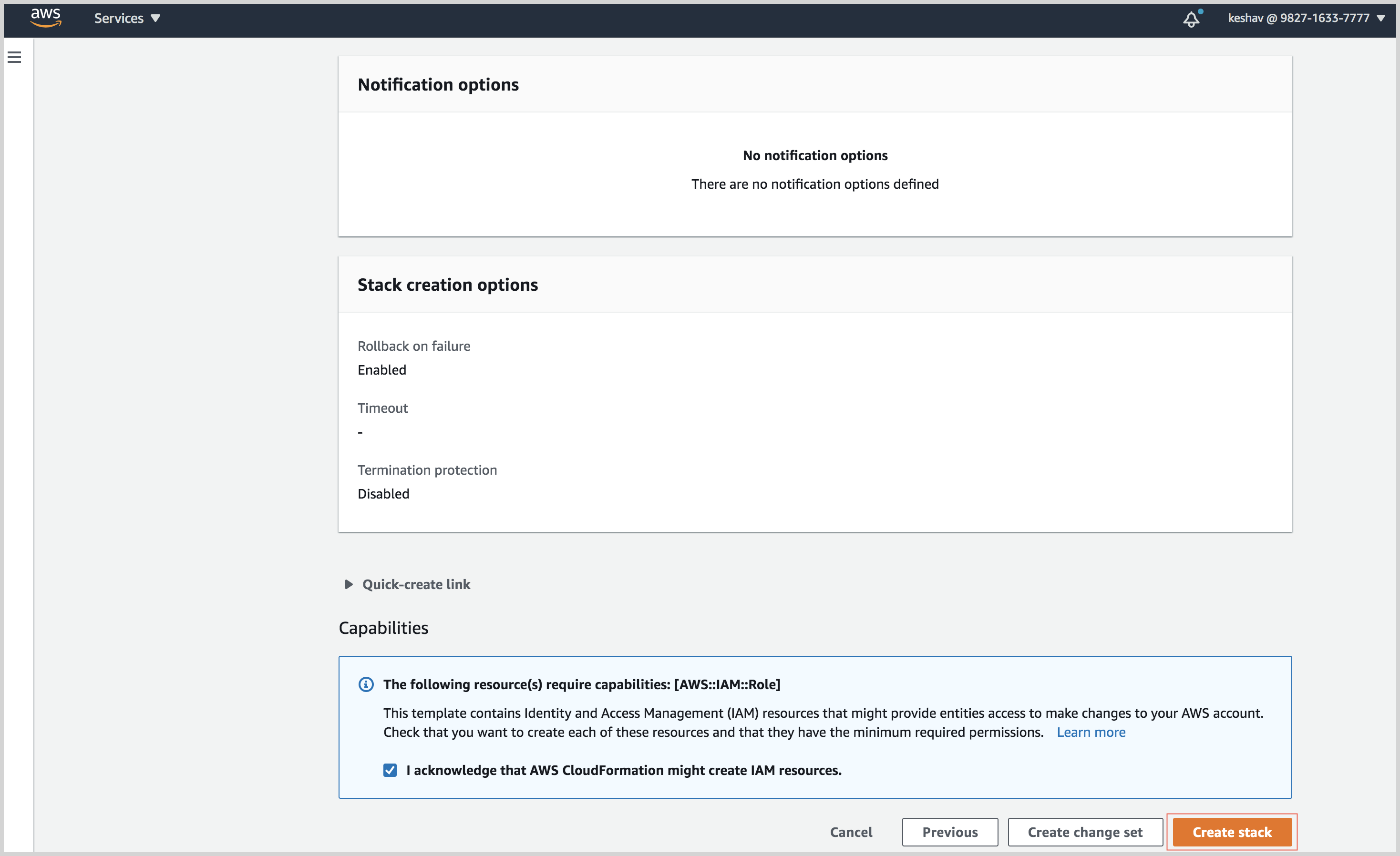This screenshot has width=1400, height=856.
Task: Click the Termination protection value Disabled
Action: pyautogui.click(x=383, y=493)
